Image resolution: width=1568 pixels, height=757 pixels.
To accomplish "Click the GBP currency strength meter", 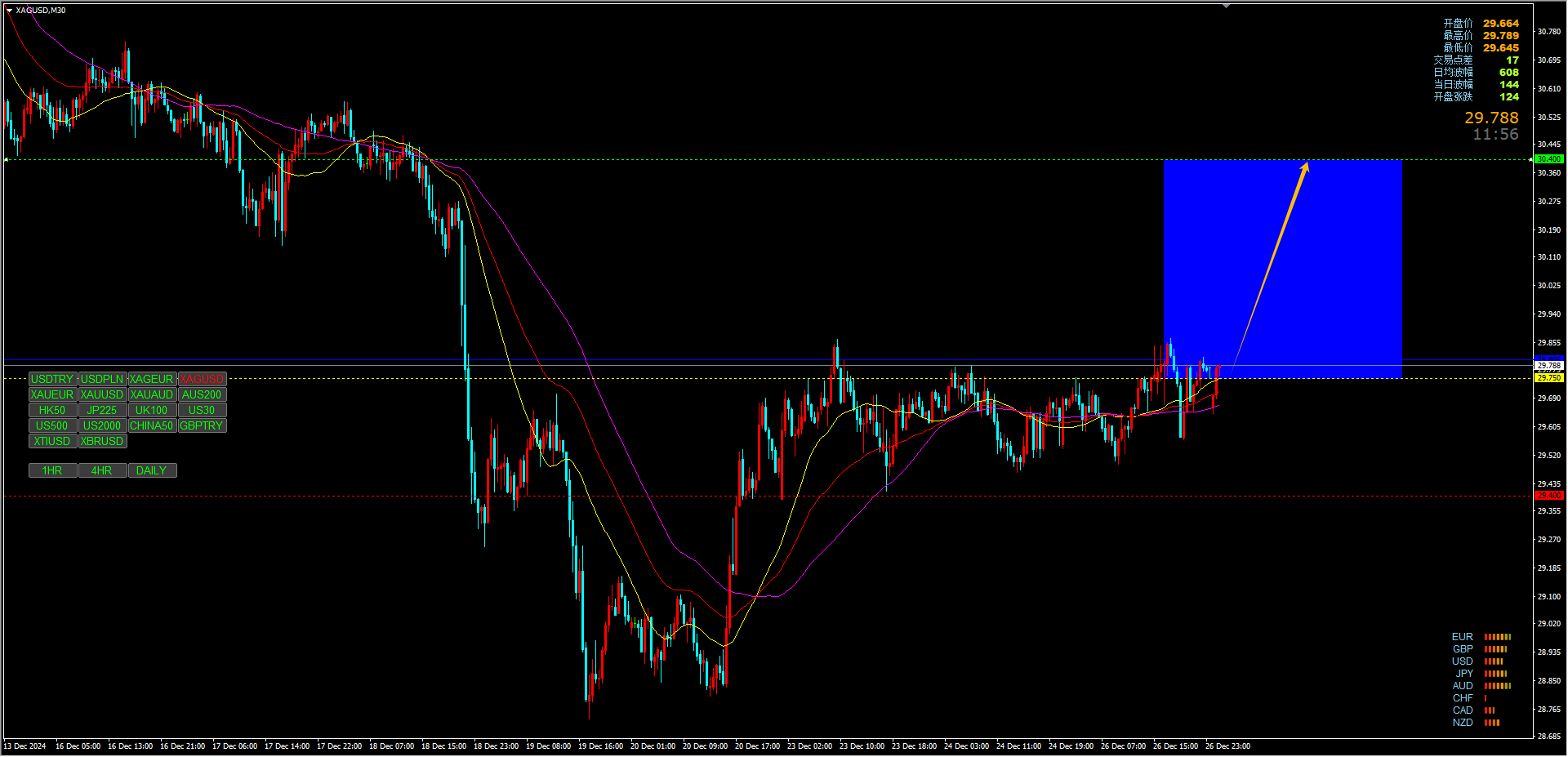I will coord(1495,649).
